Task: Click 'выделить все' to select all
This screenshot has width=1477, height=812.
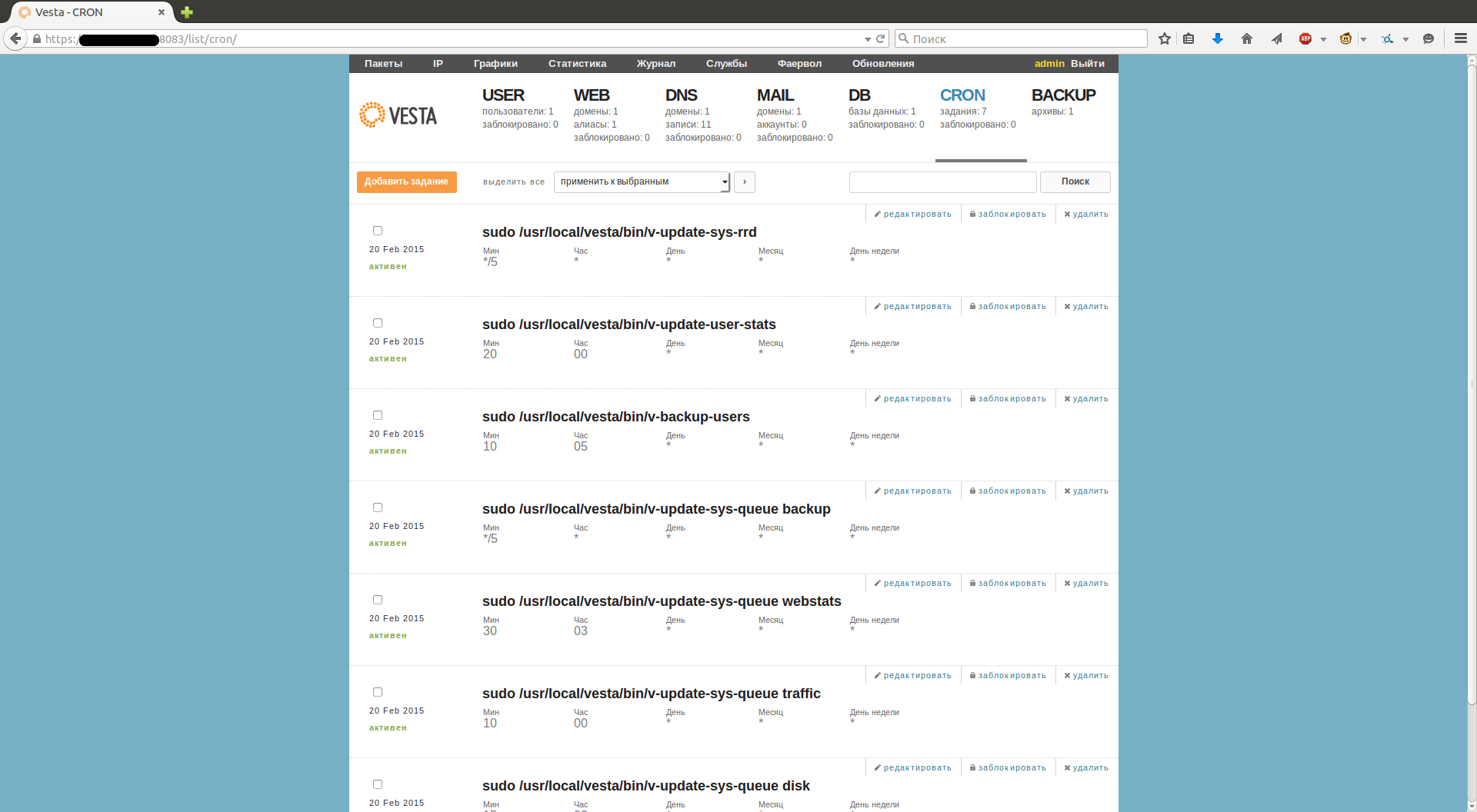Action: [514, 182]
